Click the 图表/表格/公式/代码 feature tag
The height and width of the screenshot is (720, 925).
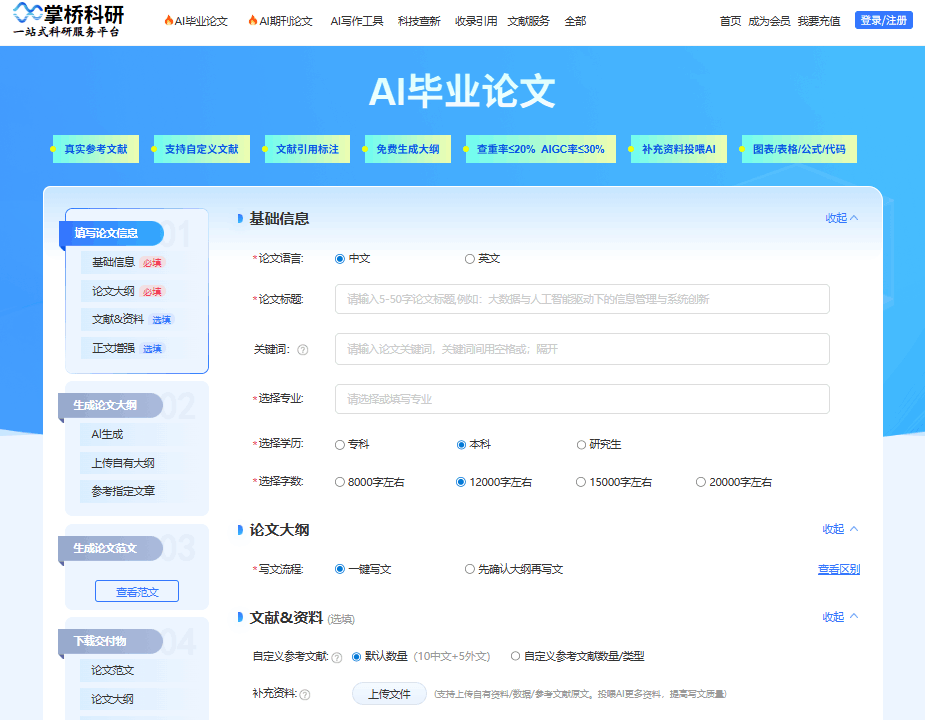coord(799,149)
